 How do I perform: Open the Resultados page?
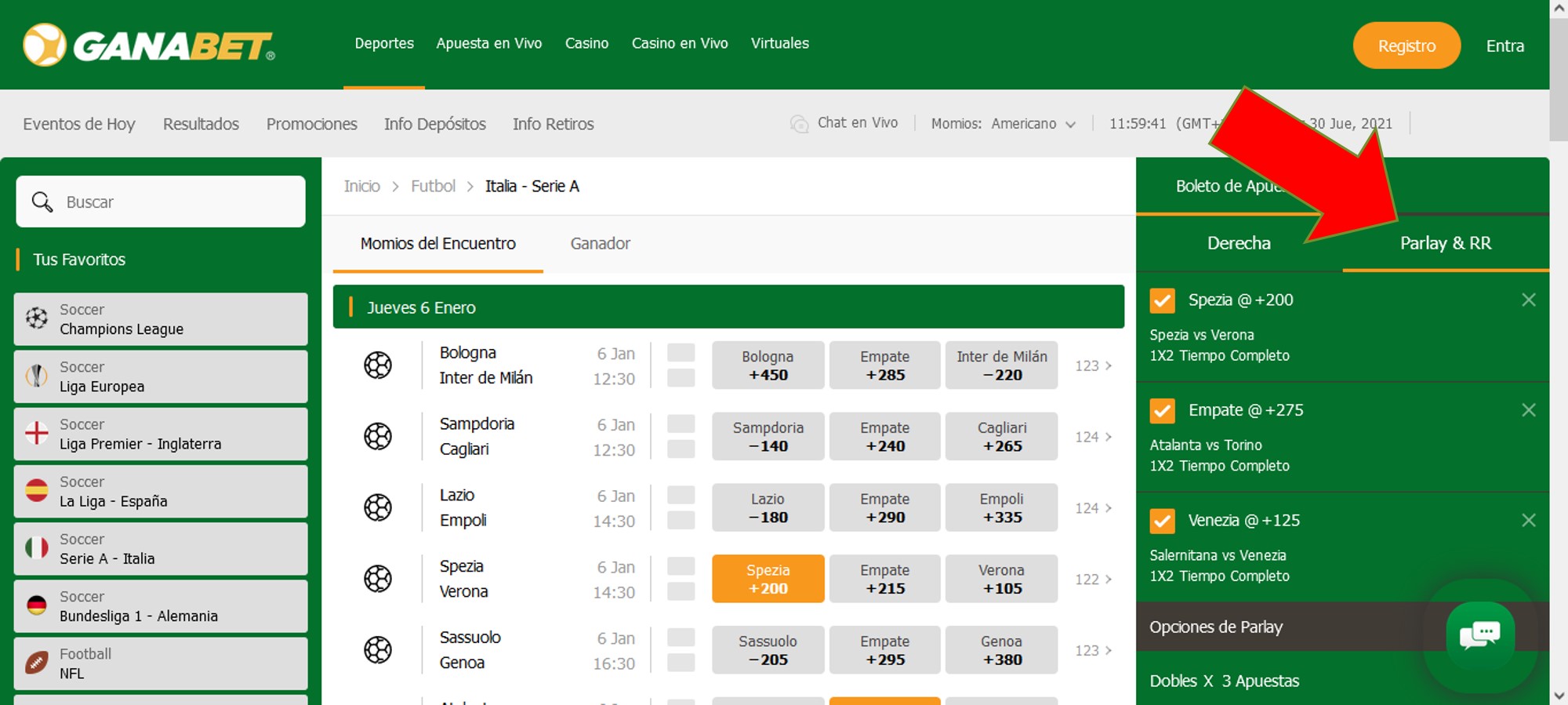tap(201, 124)
